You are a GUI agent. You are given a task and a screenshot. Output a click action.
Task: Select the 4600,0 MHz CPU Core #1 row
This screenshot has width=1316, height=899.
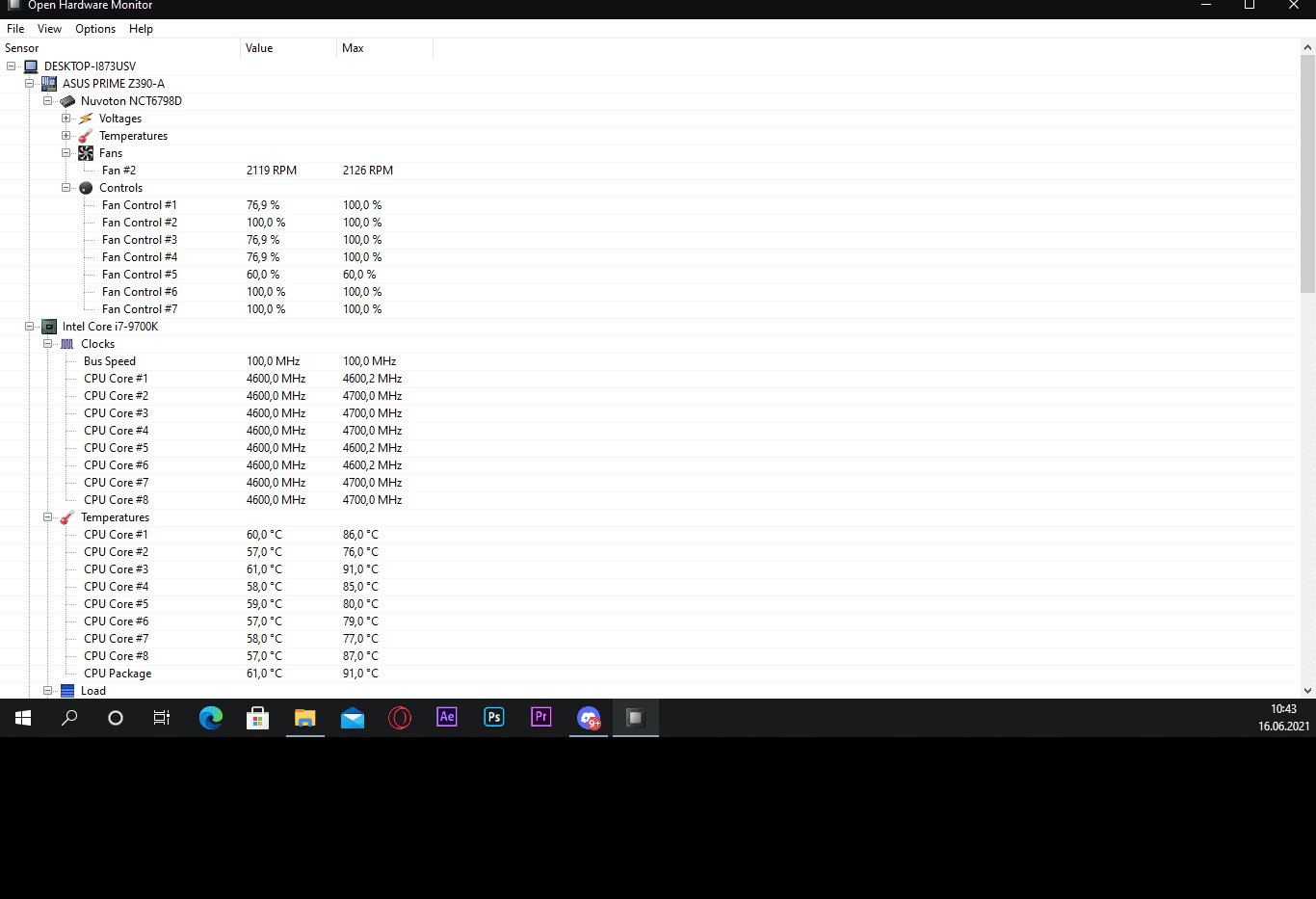[x=650, y=379]
